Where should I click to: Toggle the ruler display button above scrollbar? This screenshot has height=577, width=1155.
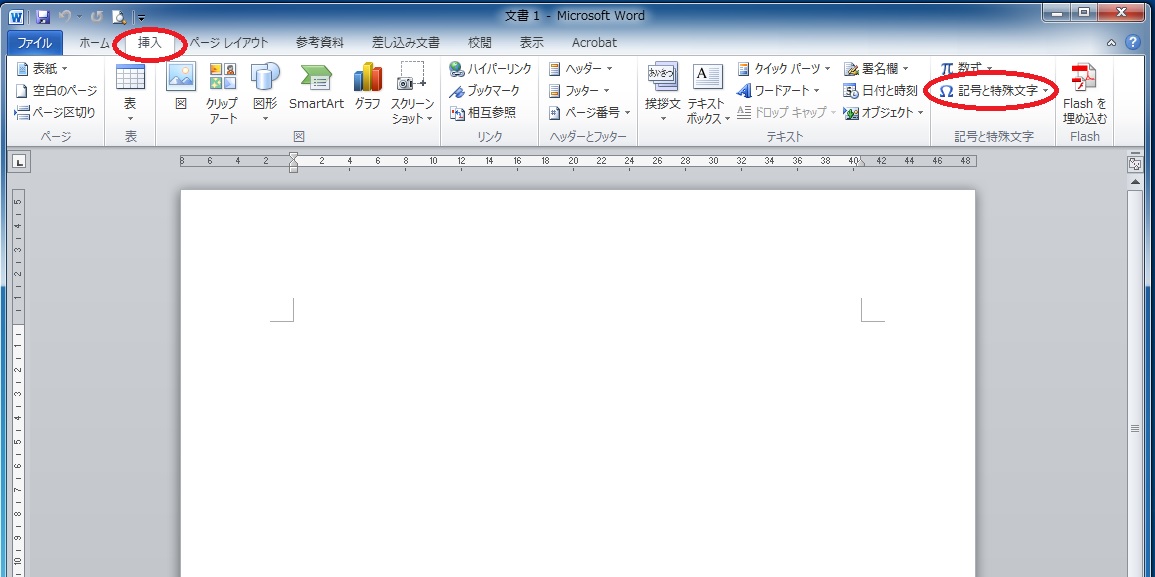(1135, 164)
